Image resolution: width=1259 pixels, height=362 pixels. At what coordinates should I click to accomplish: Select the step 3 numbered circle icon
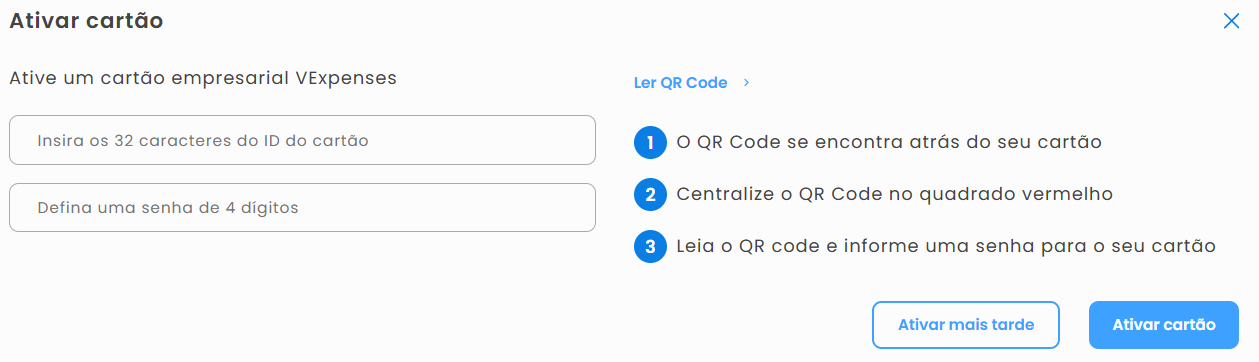[x=650, y=246]
